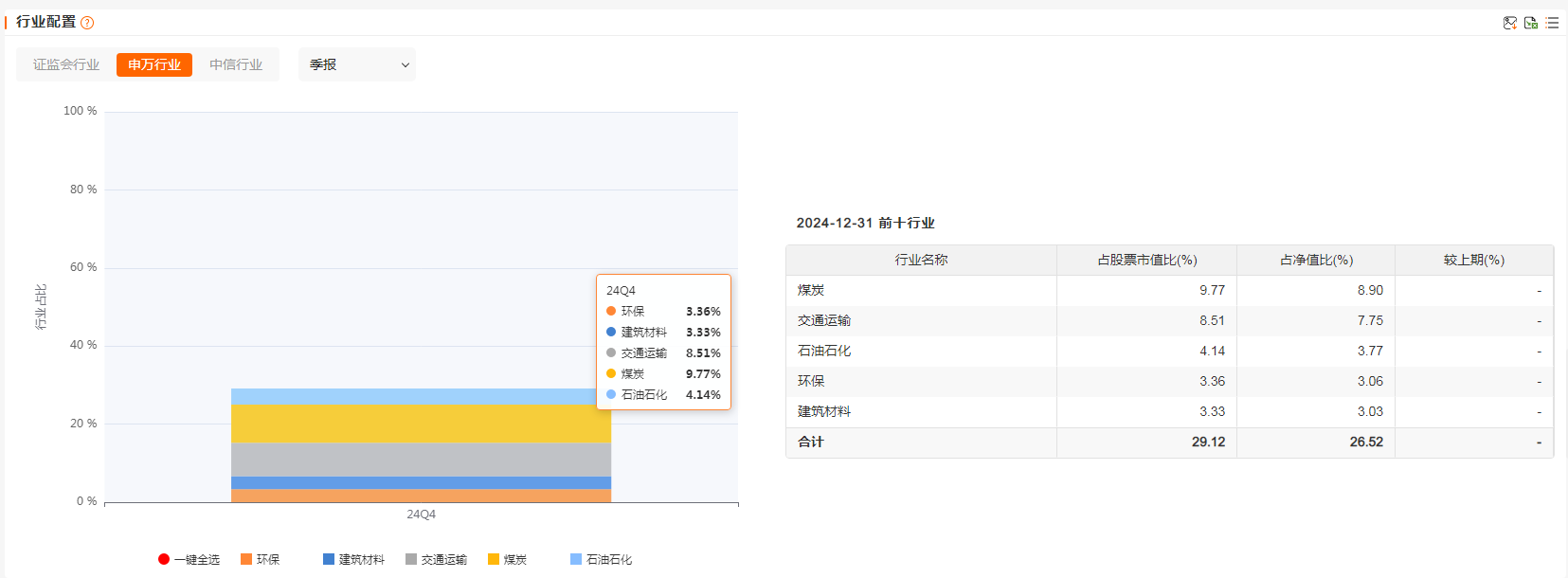Viewport: 1568px width, 578px height.
Task: Click the 2024-12-31 前十行业 heading
Action: (865, 223)
